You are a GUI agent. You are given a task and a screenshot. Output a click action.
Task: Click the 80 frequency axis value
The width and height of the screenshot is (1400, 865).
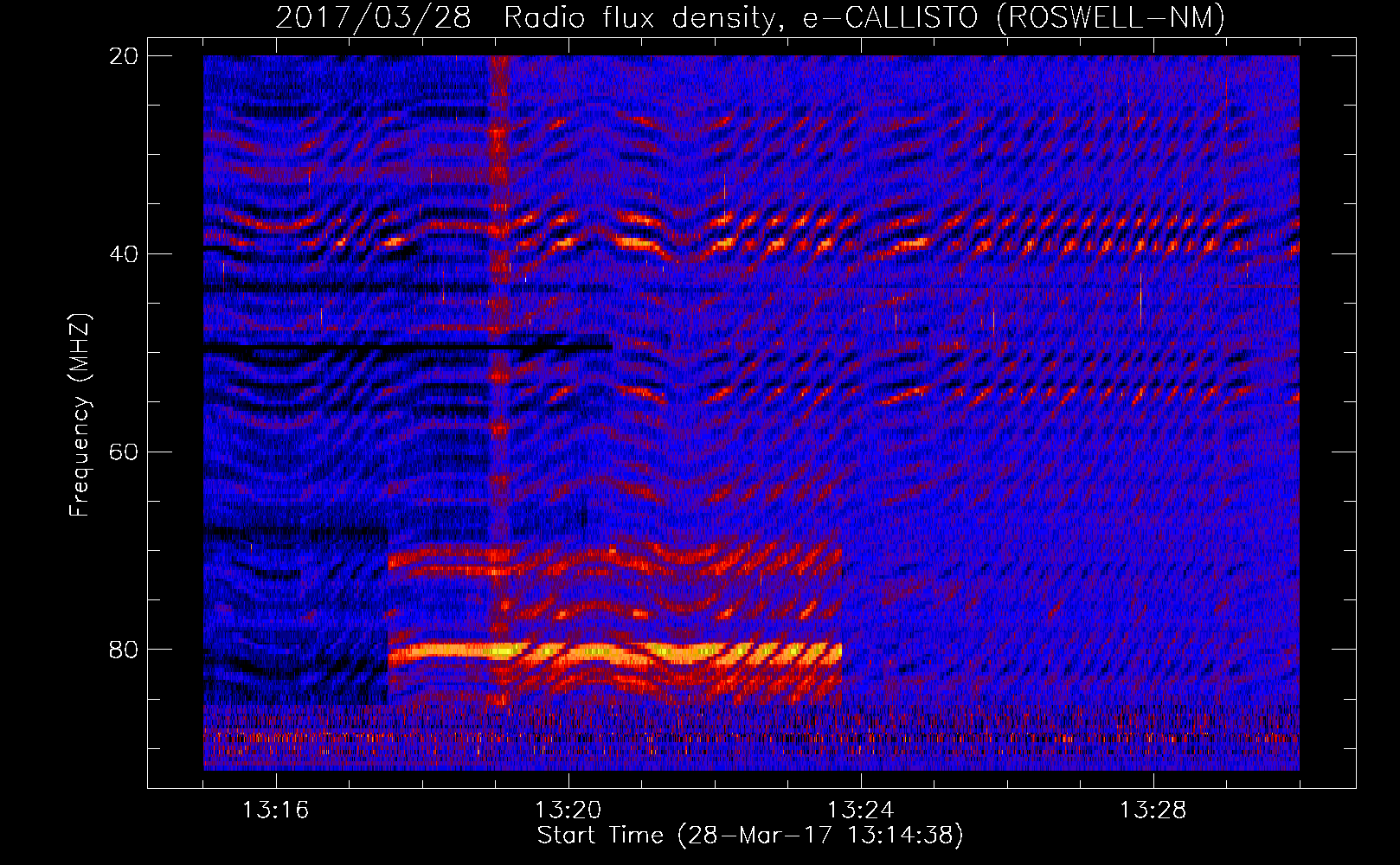[123, 650]
